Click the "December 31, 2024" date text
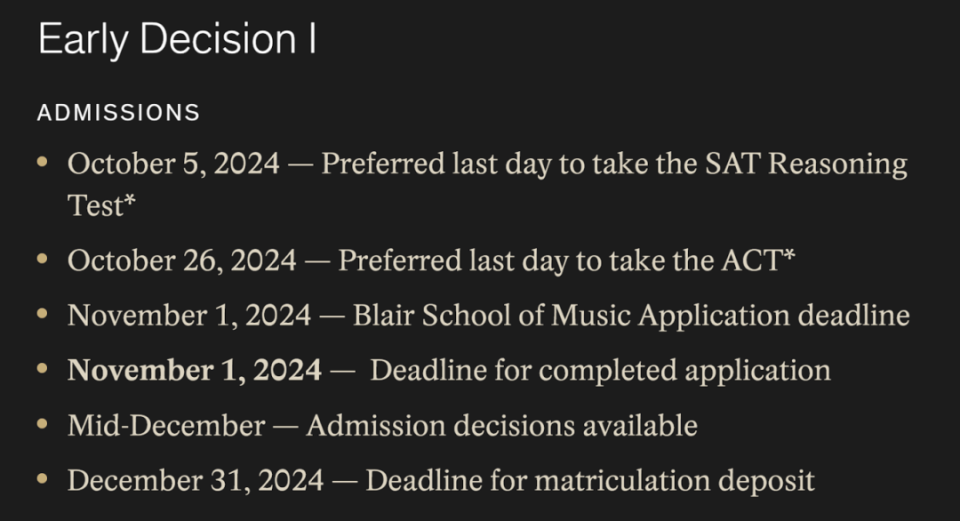Screen dimensions: 960x521 click(x=195, y=480)
